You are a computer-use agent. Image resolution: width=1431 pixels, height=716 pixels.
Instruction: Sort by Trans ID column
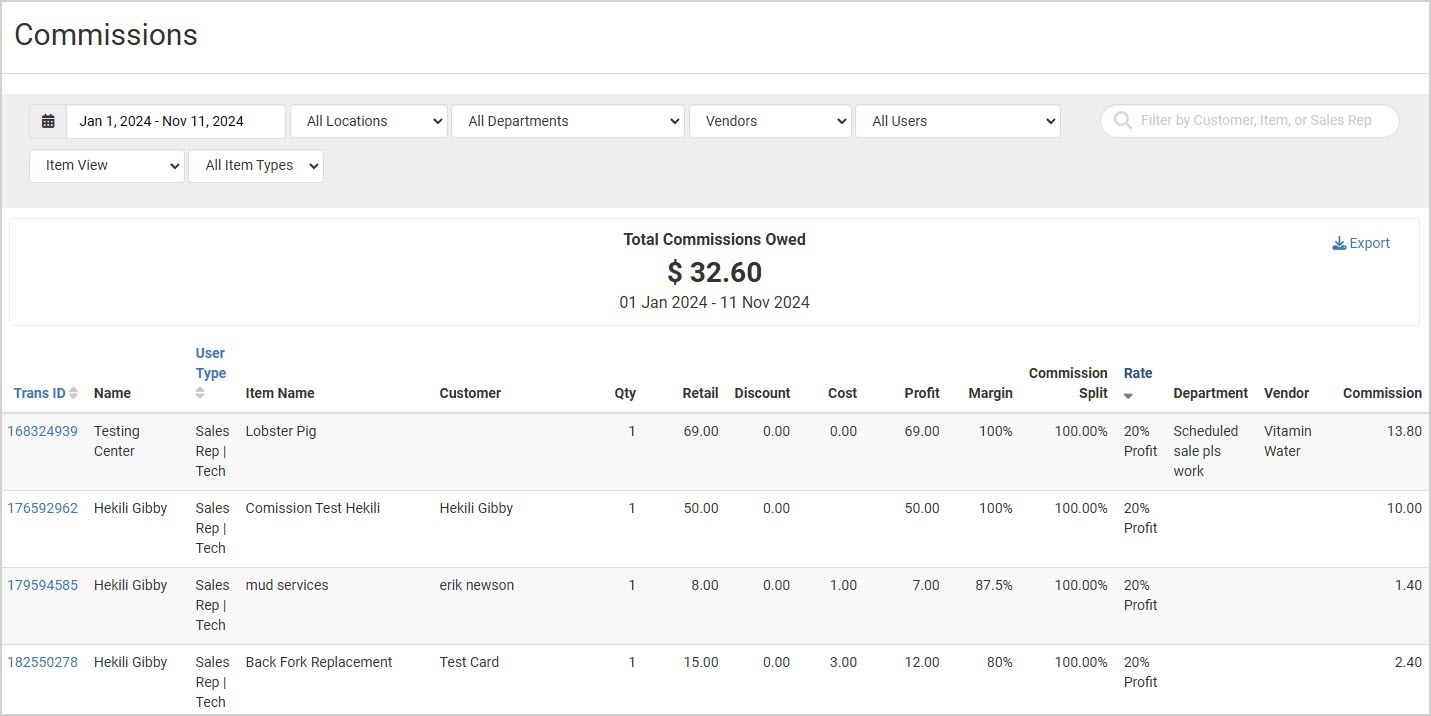pyautogui.click(x=40, y=393)
